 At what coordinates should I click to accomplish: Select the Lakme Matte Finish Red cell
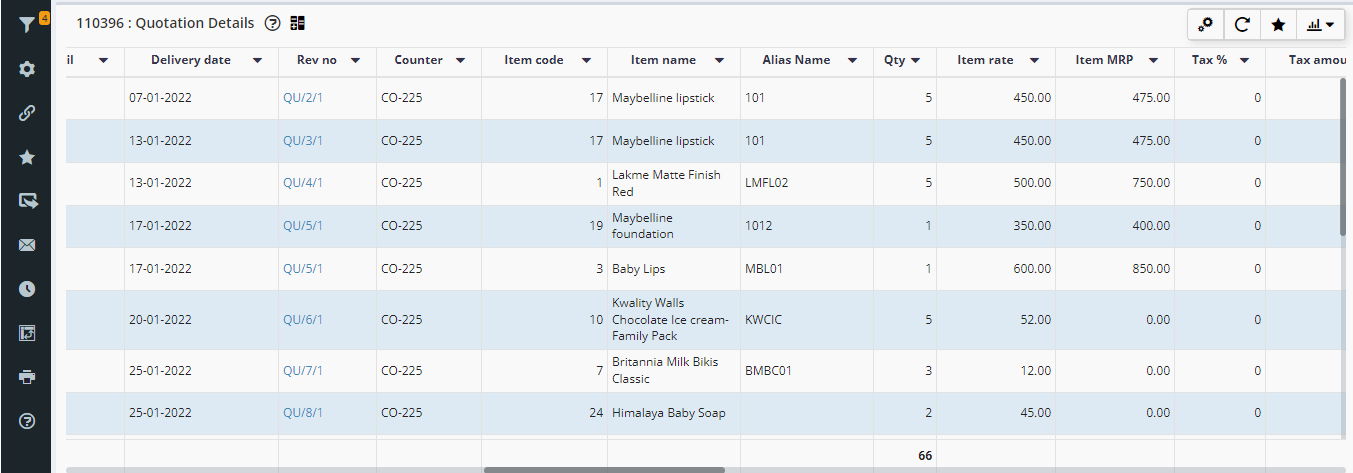[x=674, y=183]
